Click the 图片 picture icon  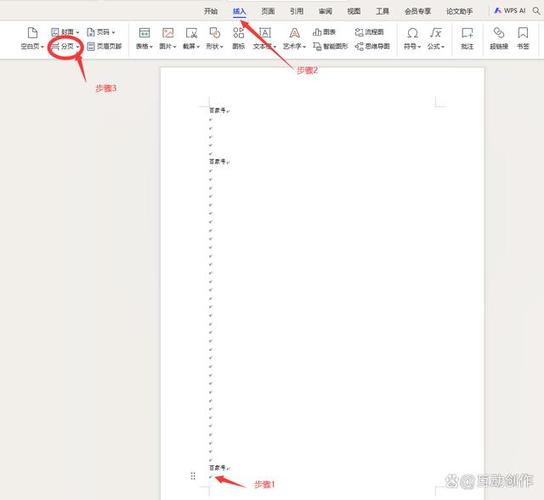168,33
